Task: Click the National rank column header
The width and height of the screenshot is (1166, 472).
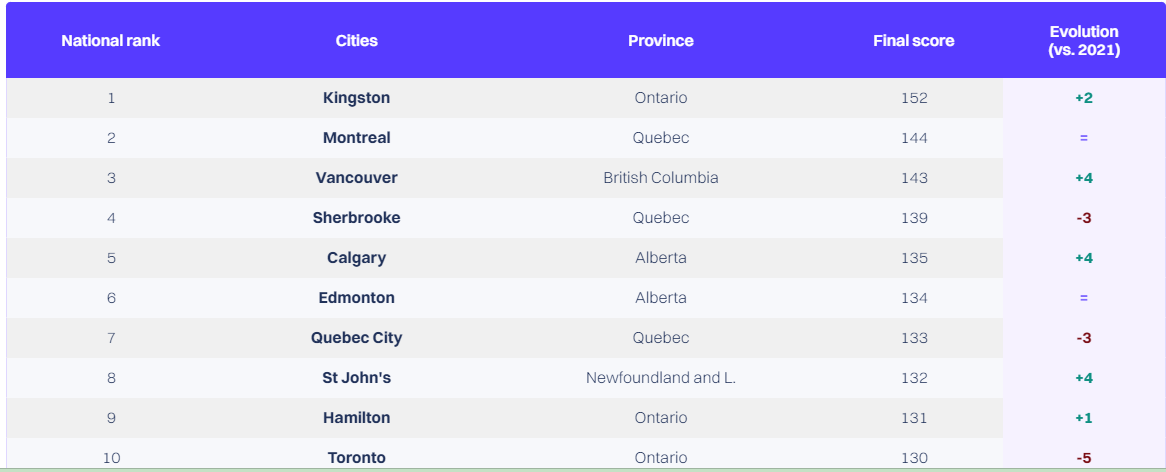Action: (111, 41)
